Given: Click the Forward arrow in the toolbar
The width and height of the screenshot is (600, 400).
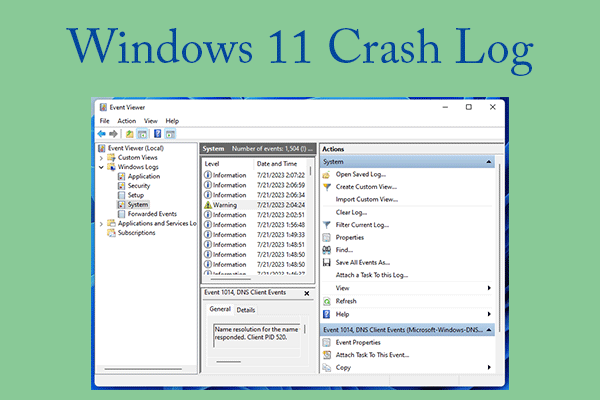Looking at the screenshot, I should (x=113, y=133).
